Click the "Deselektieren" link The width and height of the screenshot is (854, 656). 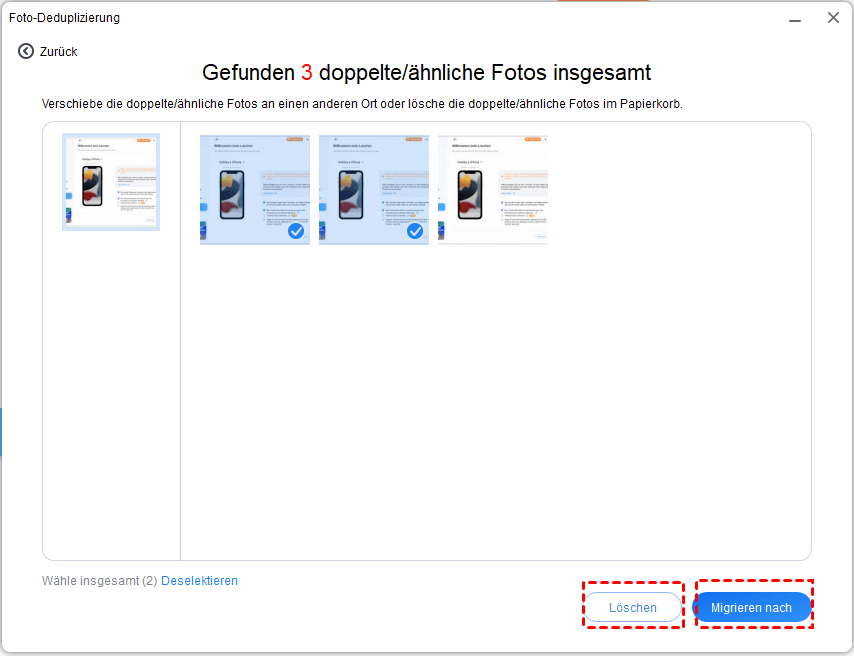click(x=199, y=580)
